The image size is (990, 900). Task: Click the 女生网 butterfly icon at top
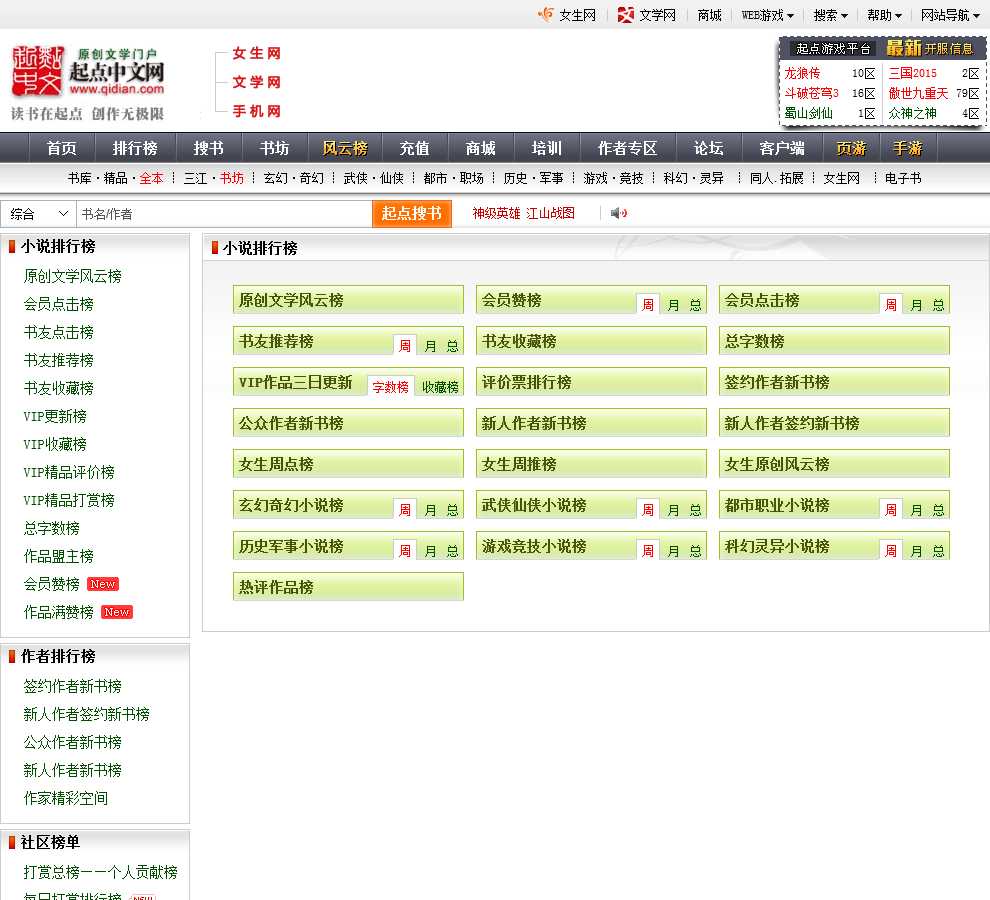[x=546, y=15]
